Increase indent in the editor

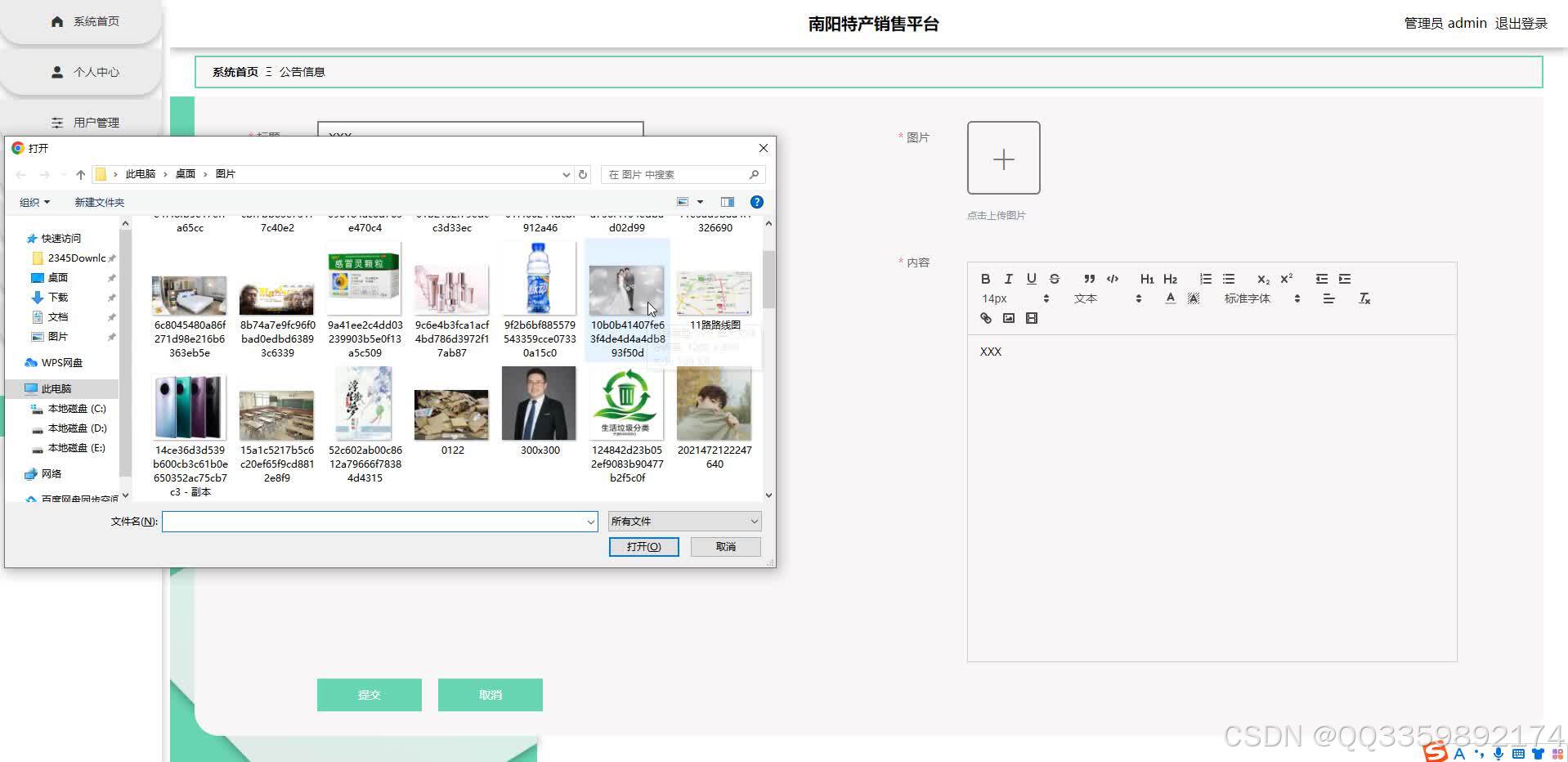(1344, 279)
